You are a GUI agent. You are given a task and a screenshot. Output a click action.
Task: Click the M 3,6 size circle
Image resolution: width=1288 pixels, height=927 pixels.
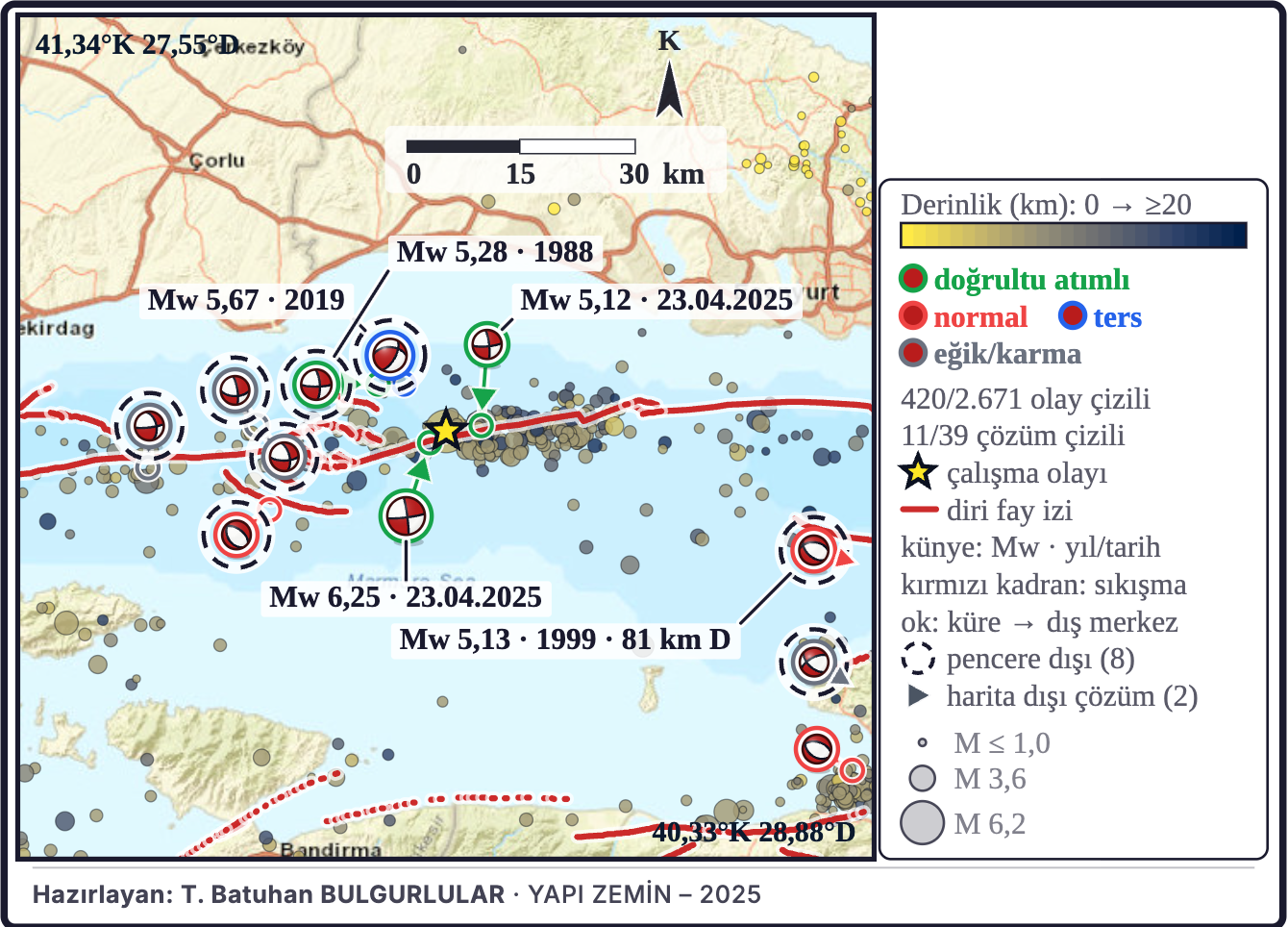(x=922, y=778)
